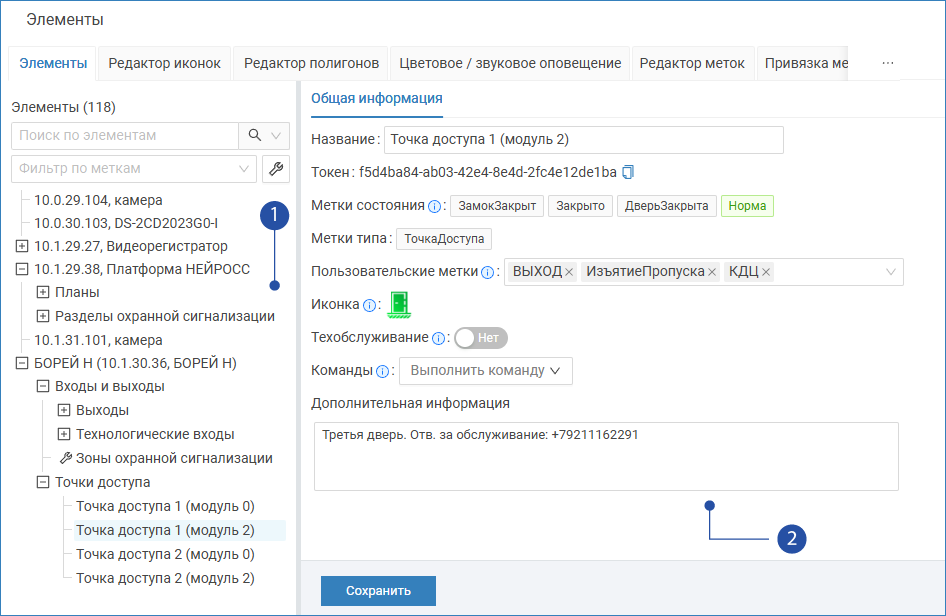Remove the КДЦ user tag
This screenshot has height=616, width=946.
(x=766, y=272)
